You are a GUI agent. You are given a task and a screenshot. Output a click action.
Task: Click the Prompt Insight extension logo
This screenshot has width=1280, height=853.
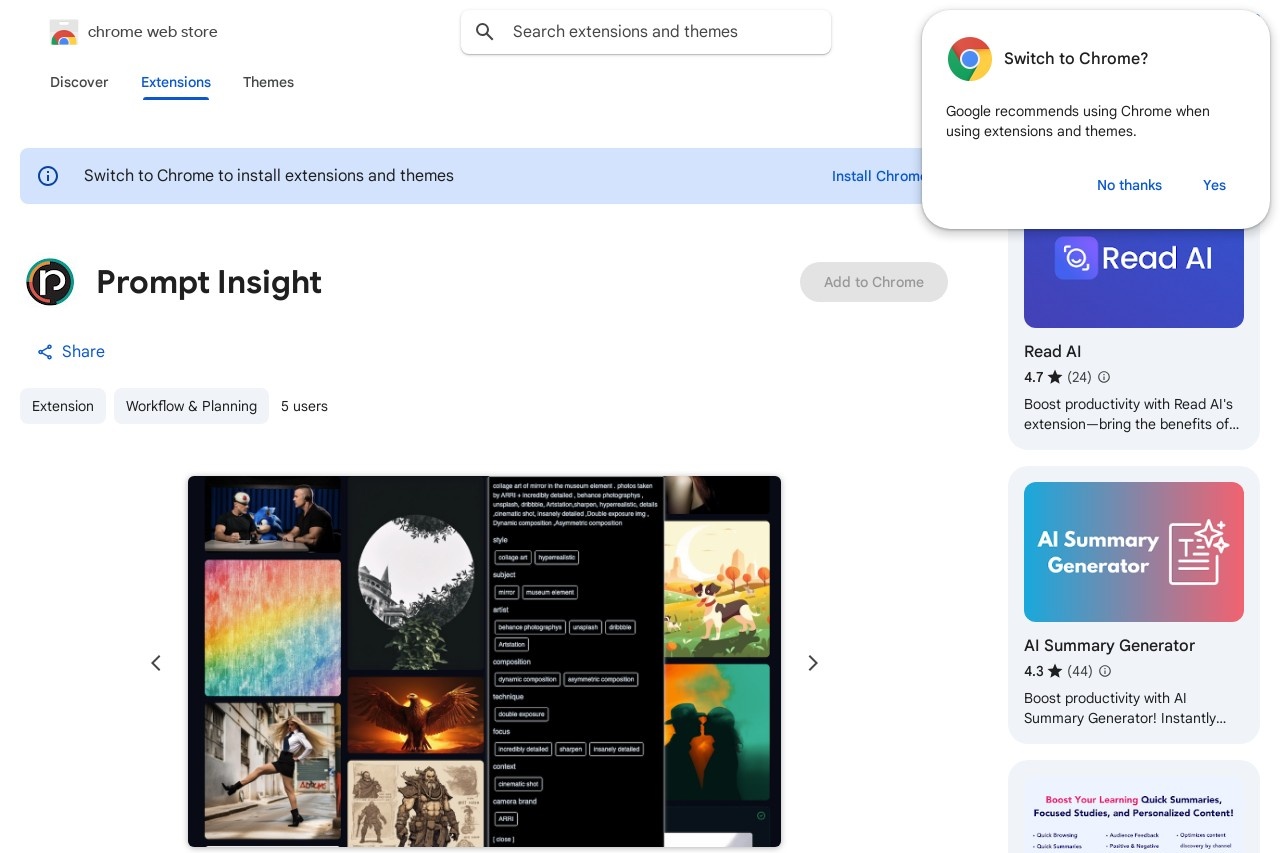(x=50, y=282)
